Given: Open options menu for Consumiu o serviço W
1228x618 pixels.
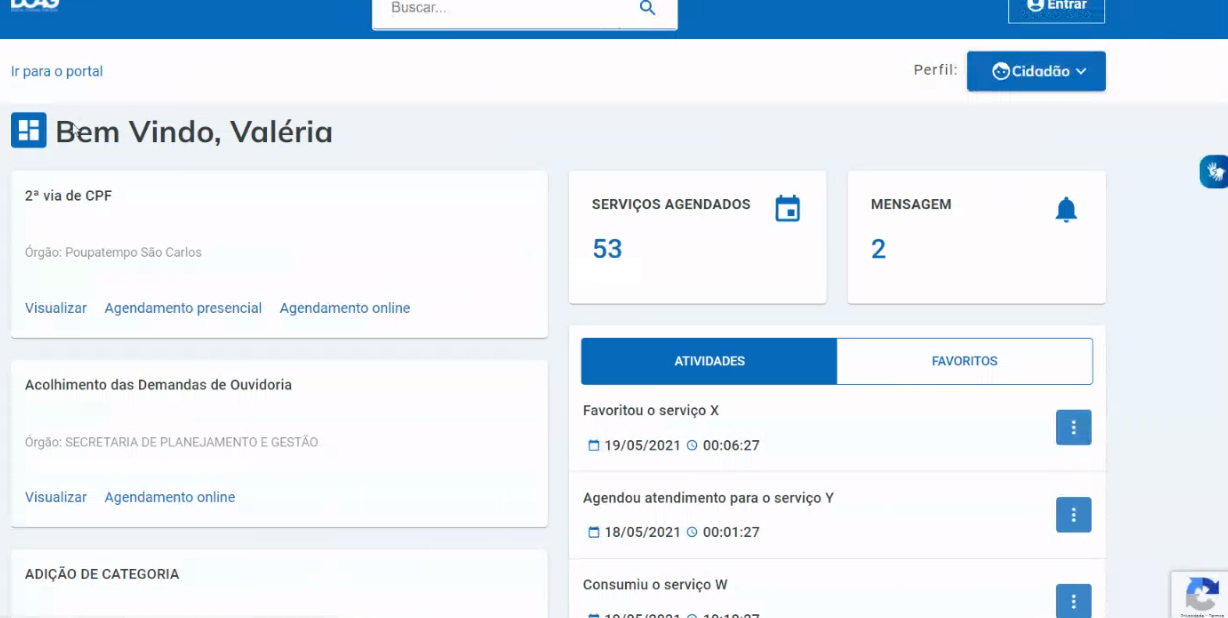Looking at the screenshot, I should pos(1074,601).
